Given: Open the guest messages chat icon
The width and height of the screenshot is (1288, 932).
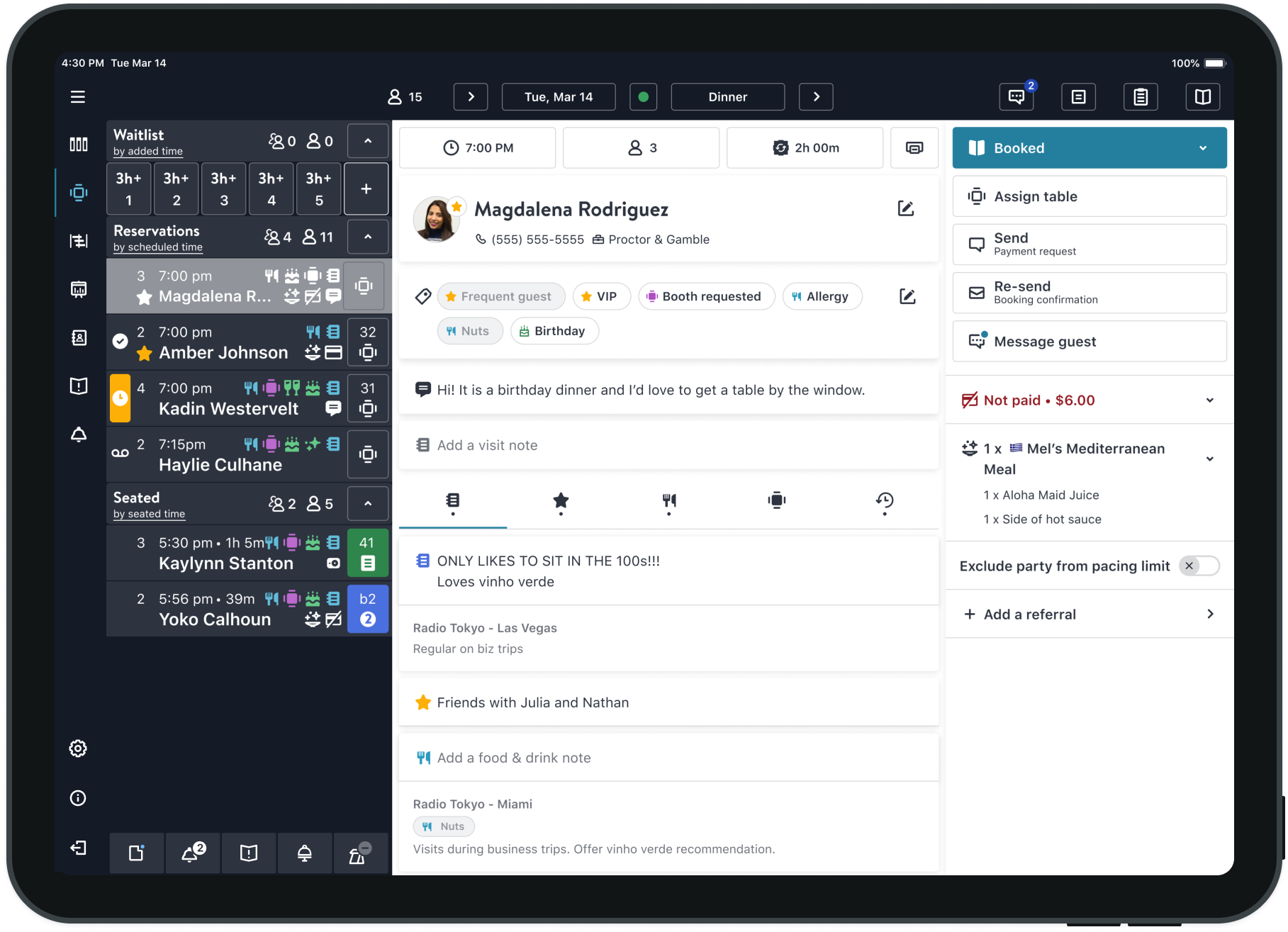Looking at the screenshot, I should [x=1016, y=97].
